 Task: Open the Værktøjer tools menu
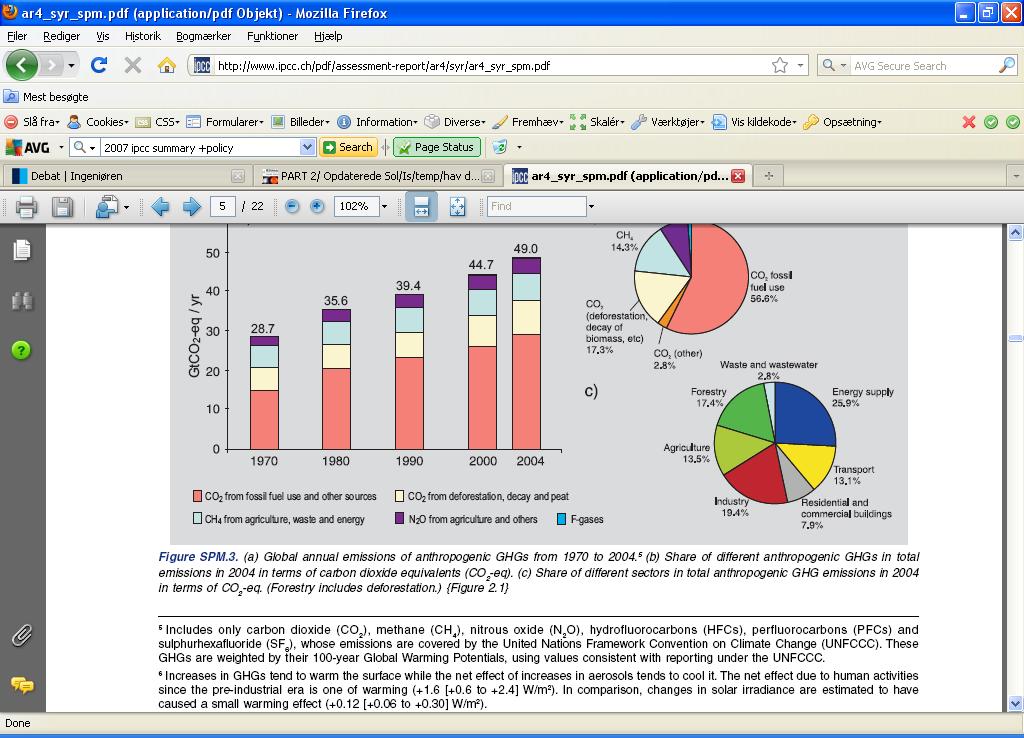click(x=668, y=122)
